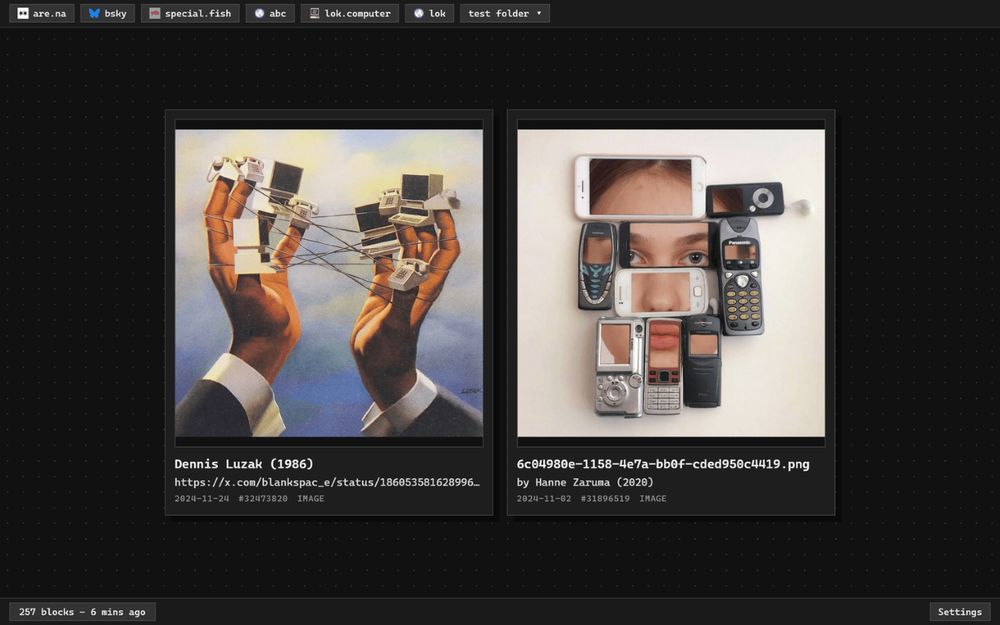Open the abc bookmark
The width and height of the screenshot is (1000, 625).
[x=270, y=13]
